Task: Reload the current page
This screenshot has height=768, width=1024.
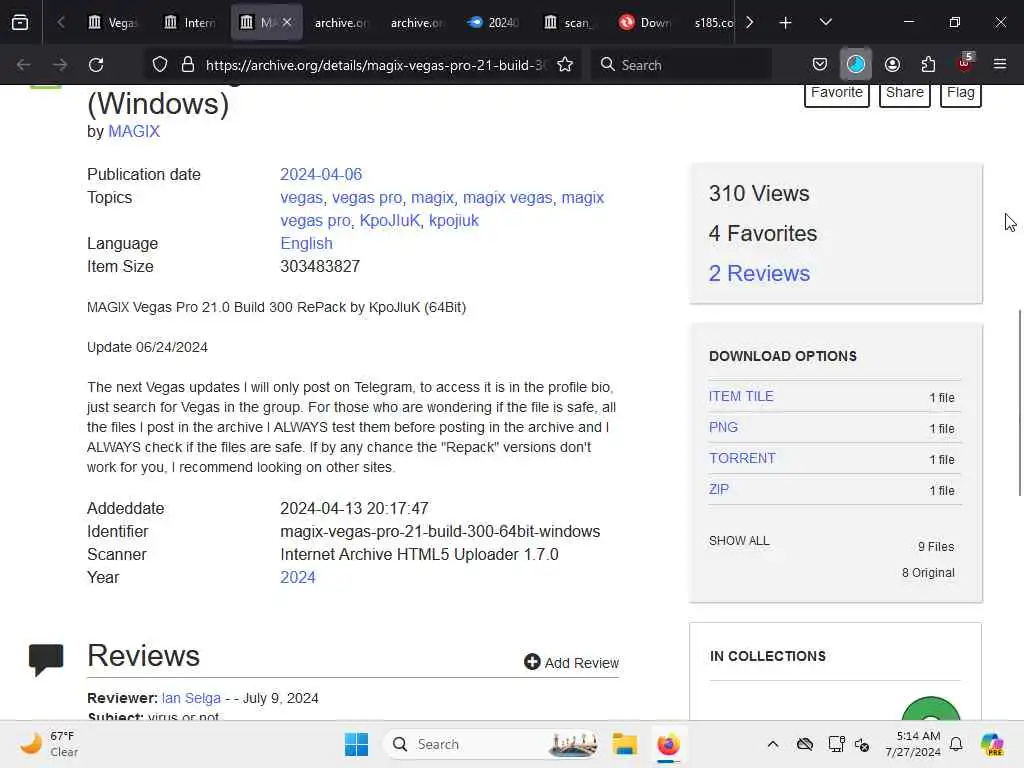Action: coord(96,65)
